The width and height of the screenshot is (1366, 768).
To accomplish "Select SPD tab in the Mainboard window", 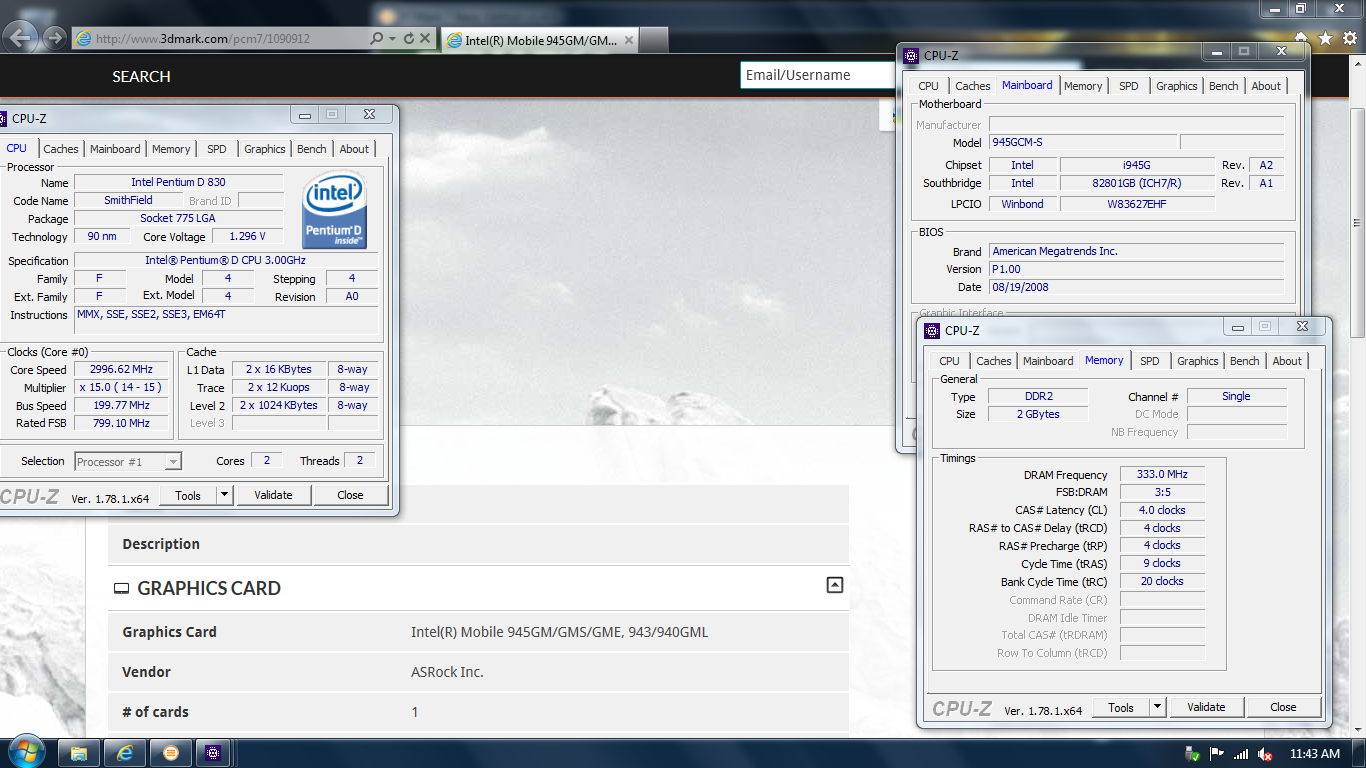I will 1129,86.
